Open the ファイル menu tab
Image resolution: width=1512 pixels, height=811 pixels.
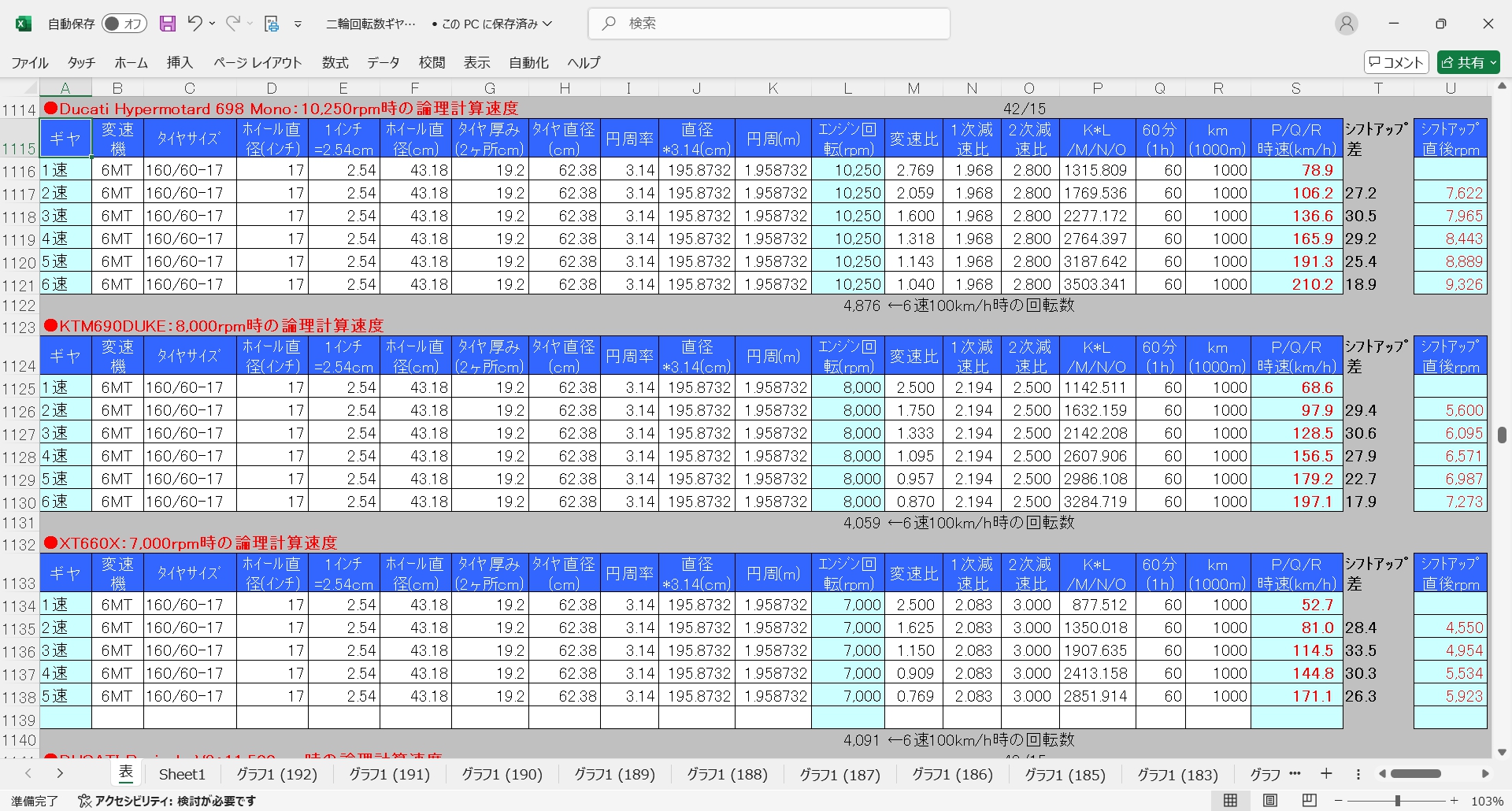(x=30, y=62)
